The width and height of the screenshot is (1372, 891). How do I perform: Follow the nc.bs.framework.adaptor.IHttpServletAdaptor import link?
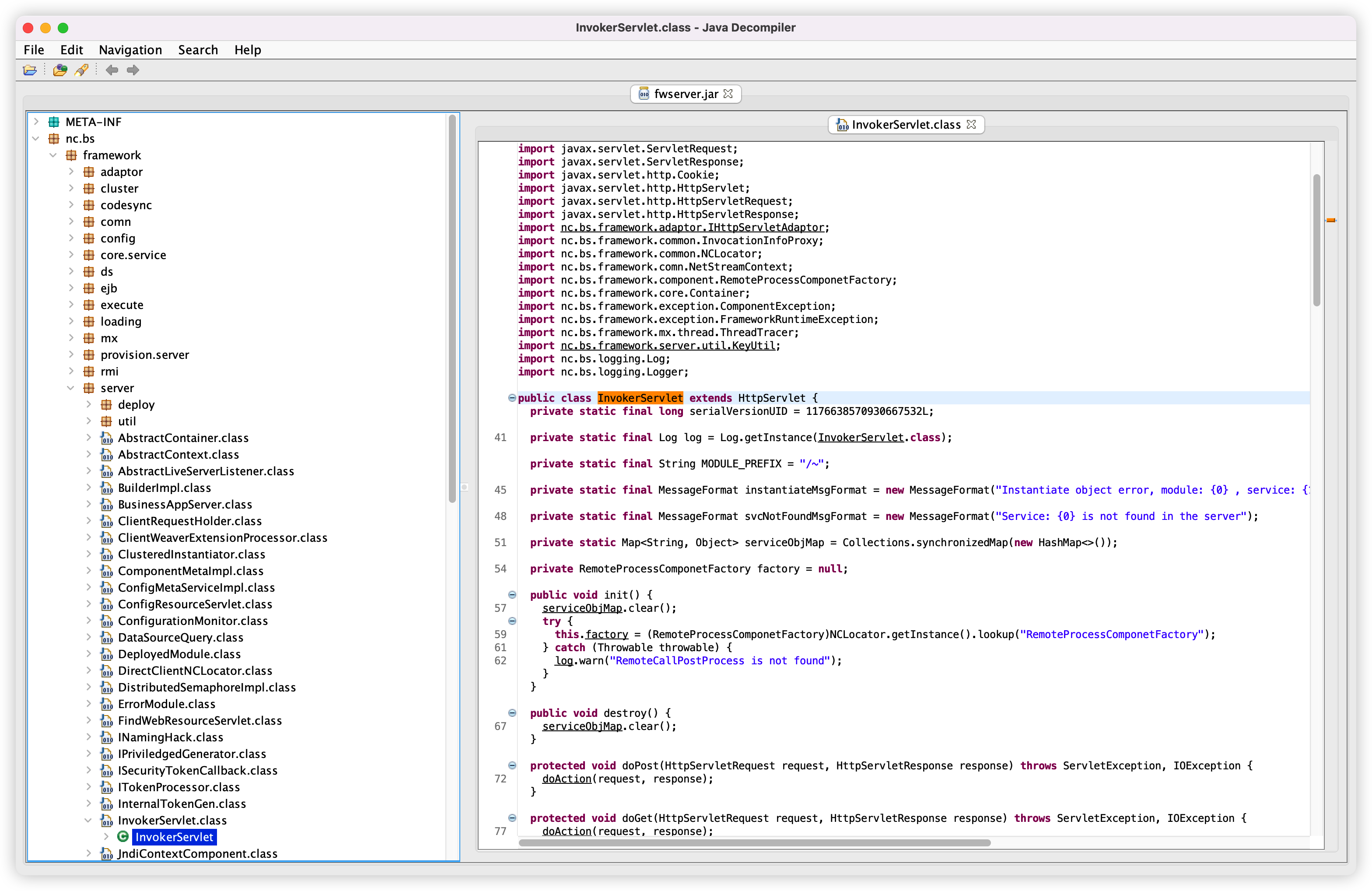(x=692, y=227)
